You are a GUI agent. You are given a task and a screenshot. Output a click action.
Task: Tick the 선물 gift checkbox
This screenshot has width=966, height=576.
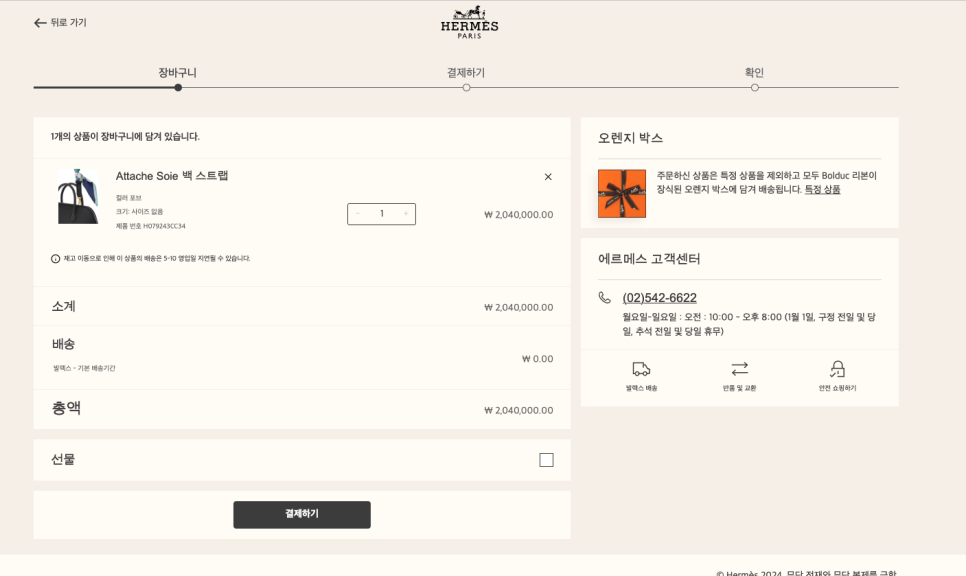[546, 460]
